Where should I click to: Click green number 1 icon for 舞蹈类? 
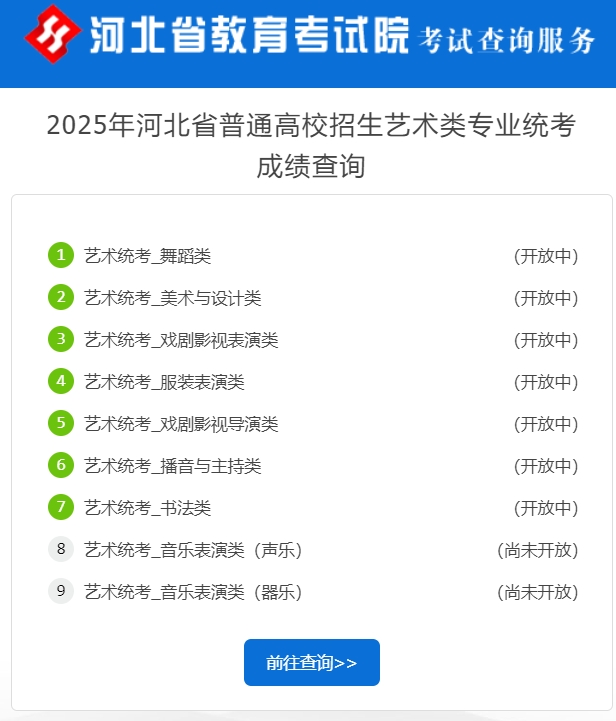(61, 256)
